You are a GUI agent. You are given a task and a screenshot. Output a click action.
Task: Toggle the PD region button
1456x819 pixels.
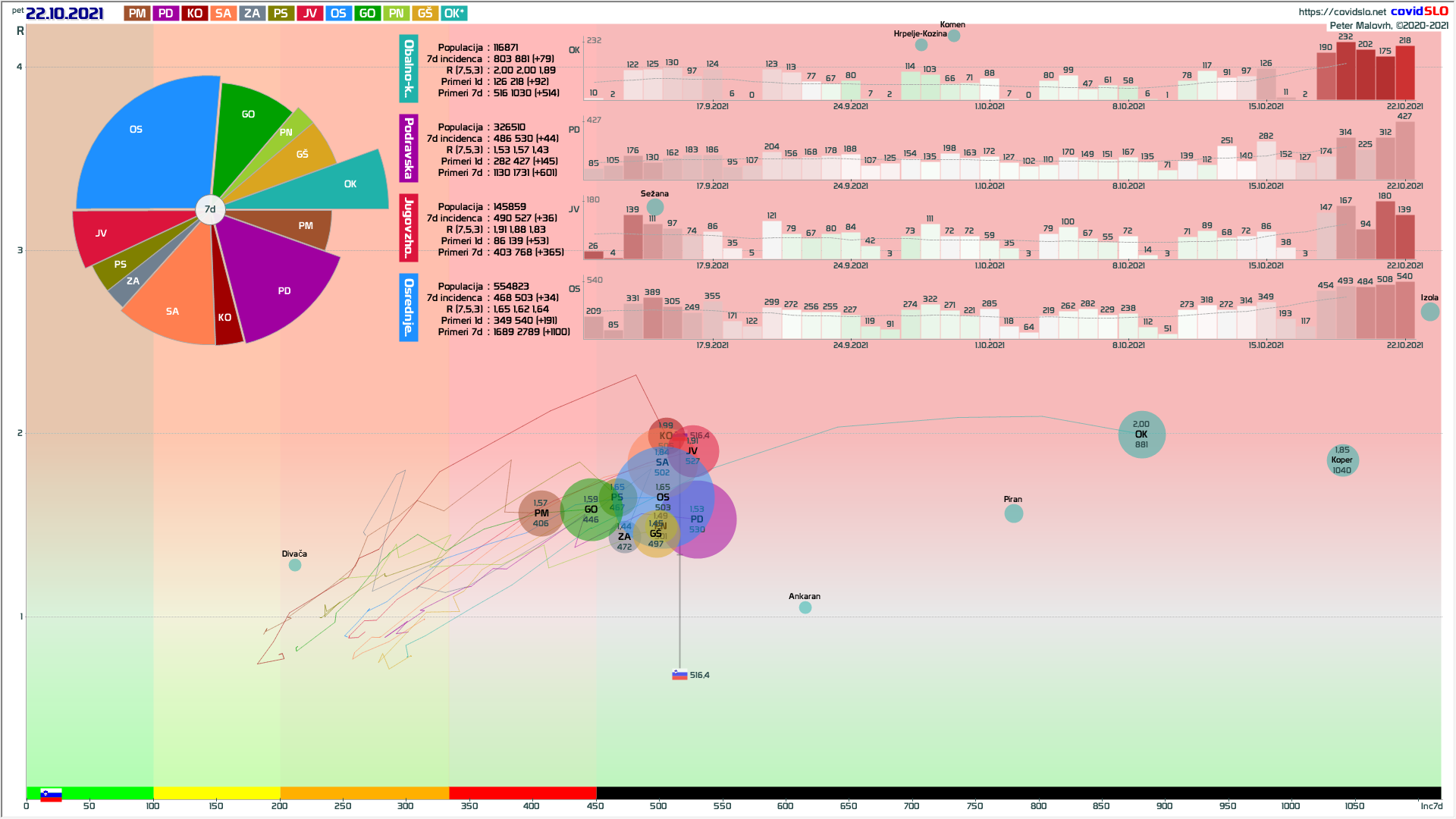click(x=166, y=14)
